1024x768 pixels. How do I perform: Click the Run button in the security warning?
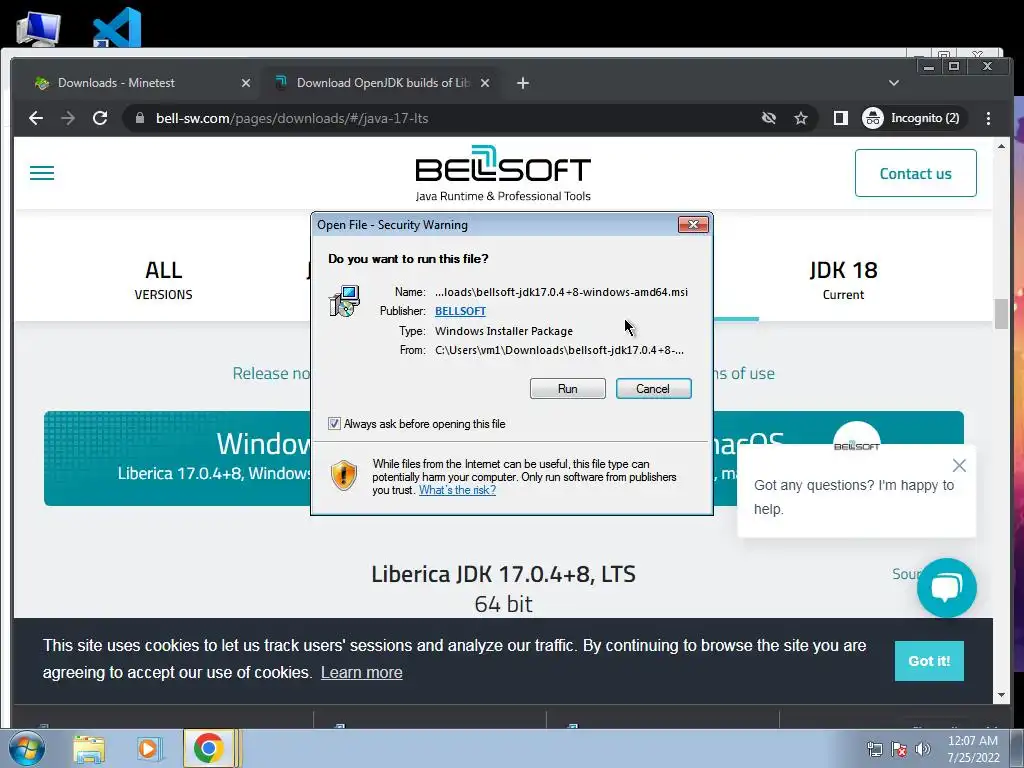coord(568,389)
